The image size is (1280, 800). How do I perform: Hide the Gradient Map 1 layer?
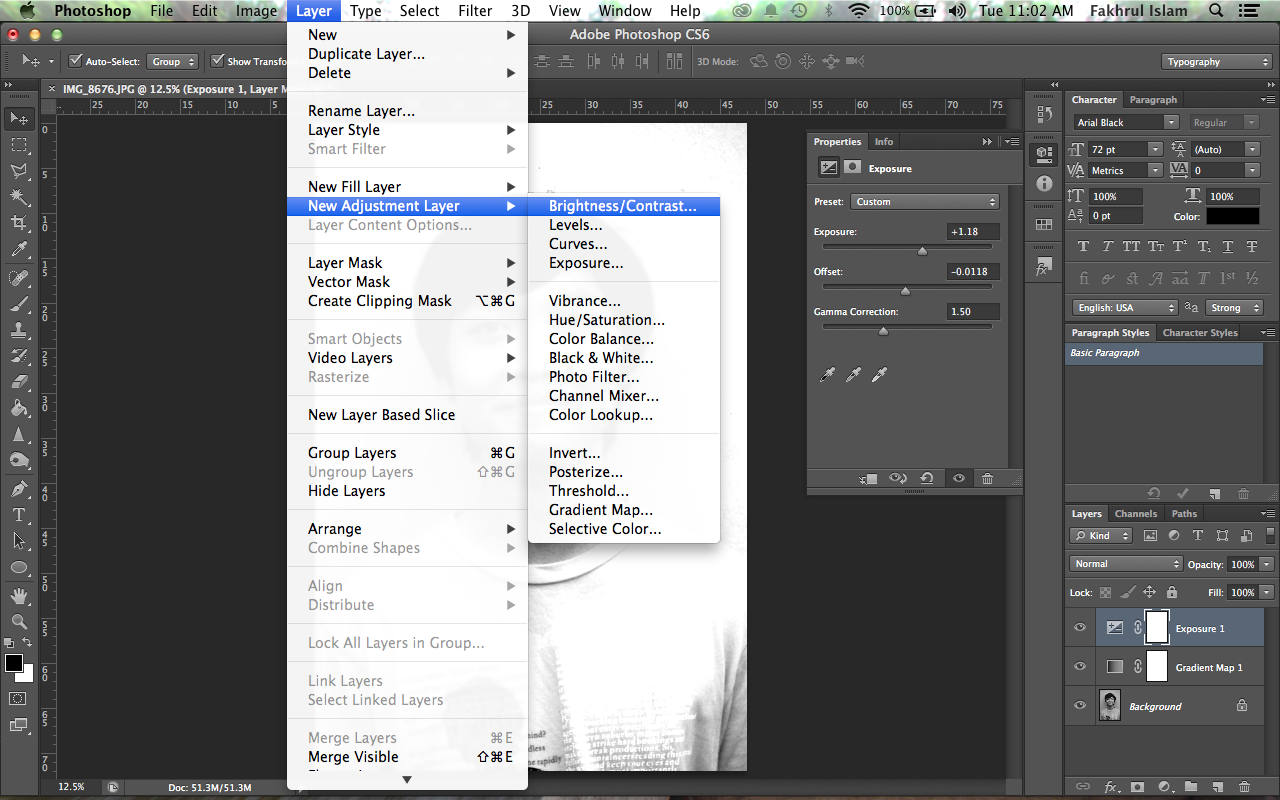[1080, 667]
